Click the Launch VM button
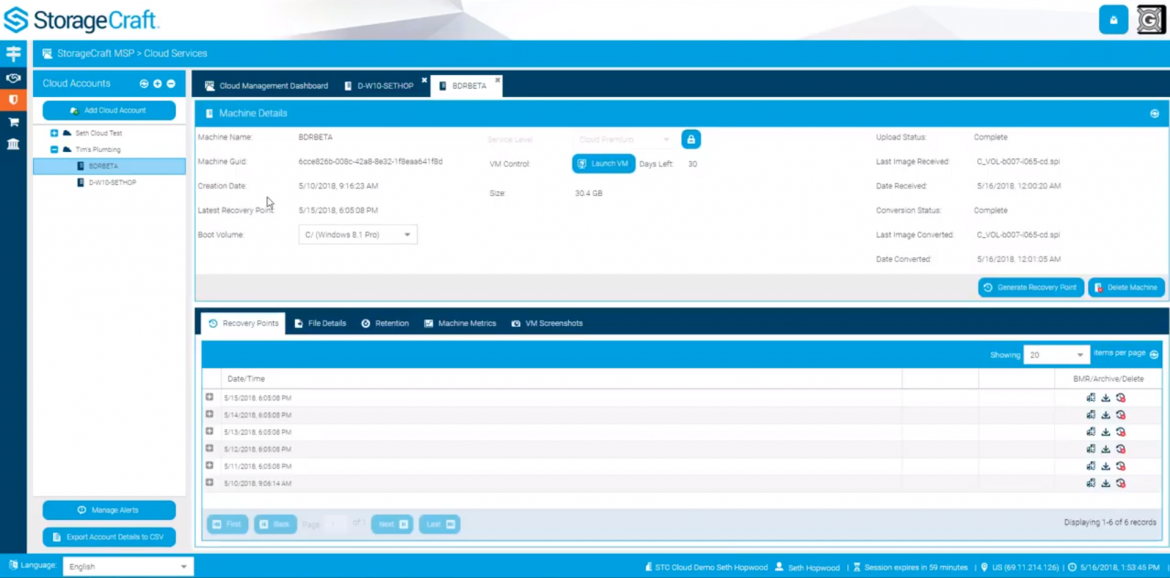This screenshot has width=1170, height=578. tap(603, 162)
